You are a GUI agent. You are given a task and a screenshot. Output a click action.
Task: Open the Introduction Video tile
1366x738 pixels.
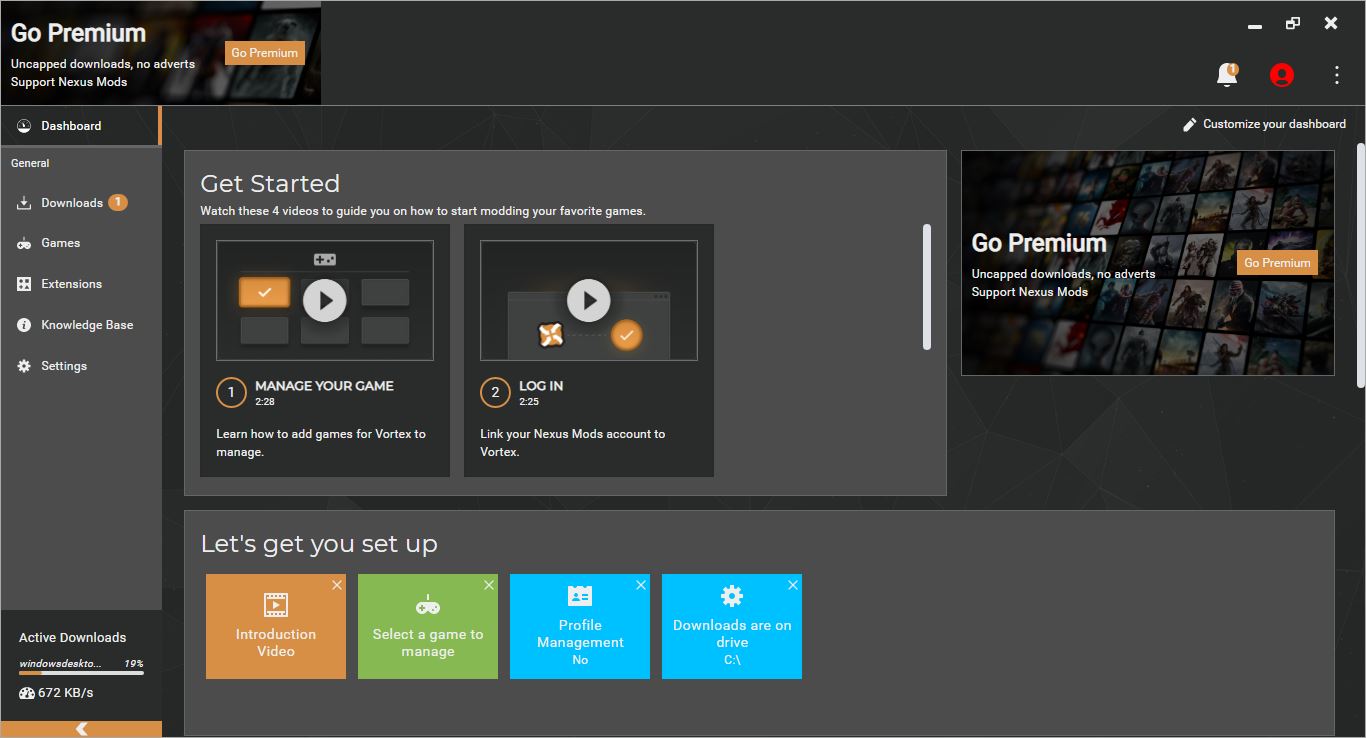[x=276, y=626]
